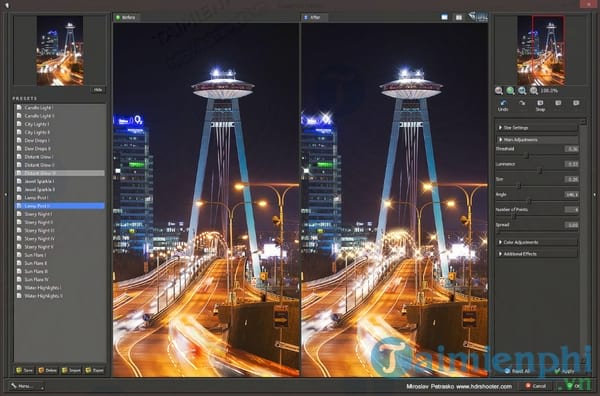The height and width of the screenshot is (396, 600).
Task: Select the Candle Light II preset
Action: click(x=60, y=116)
